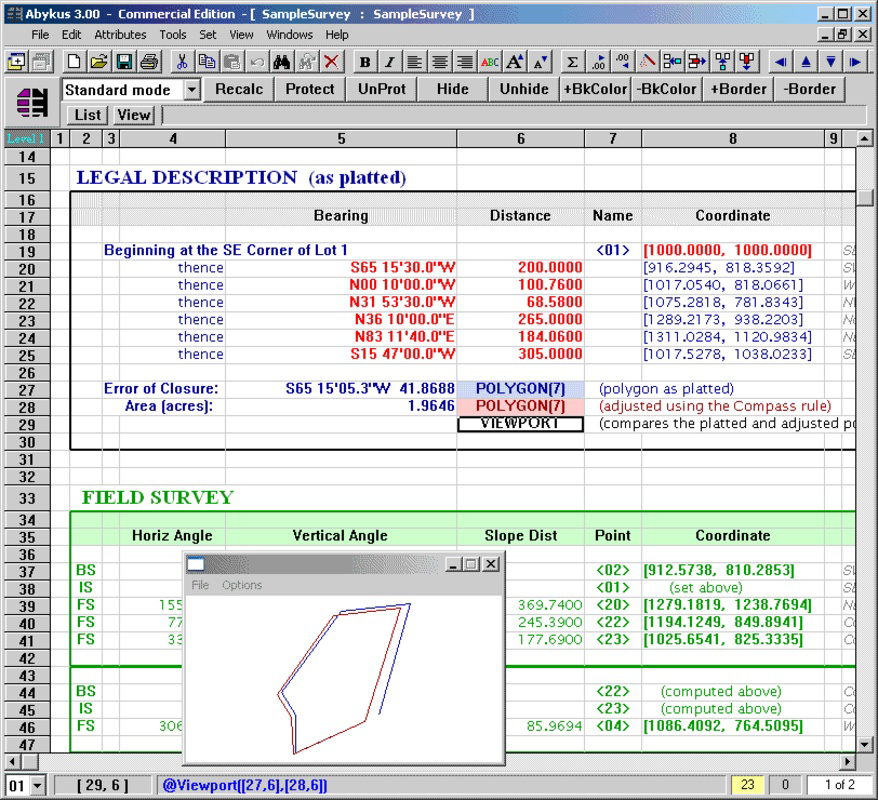The height and width of the screenshot is (800, 878).
Task: Open Options menu in viewport window
Action: coord(242,585)
